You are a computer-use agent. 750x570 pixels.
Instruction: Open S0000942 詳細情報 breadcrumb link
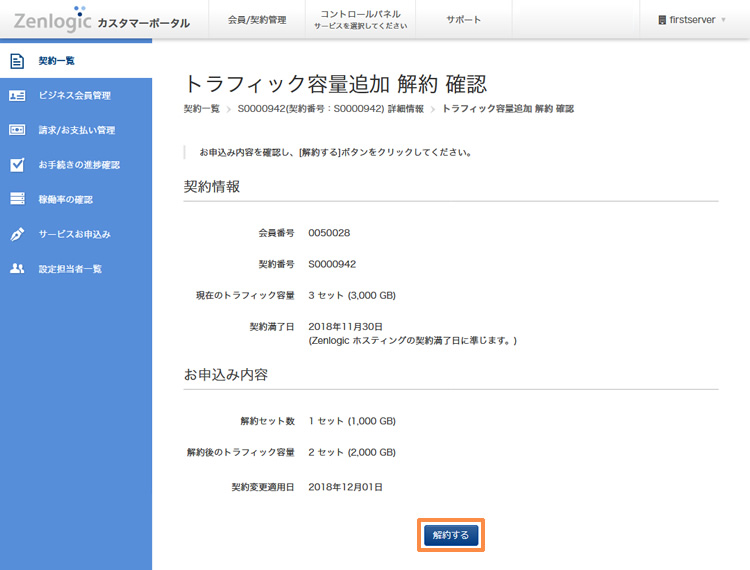pyautogui.click(x=330, y=108)
